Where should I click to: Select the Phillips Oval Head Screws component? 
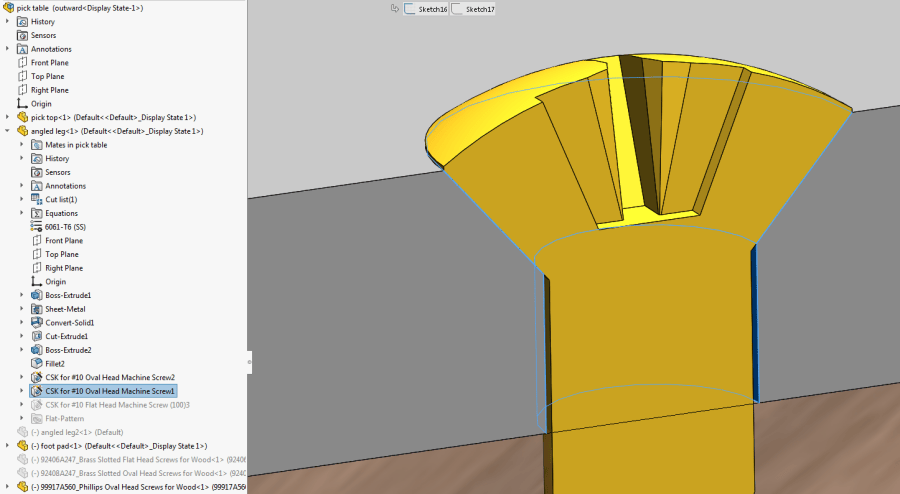click(138, 487)
